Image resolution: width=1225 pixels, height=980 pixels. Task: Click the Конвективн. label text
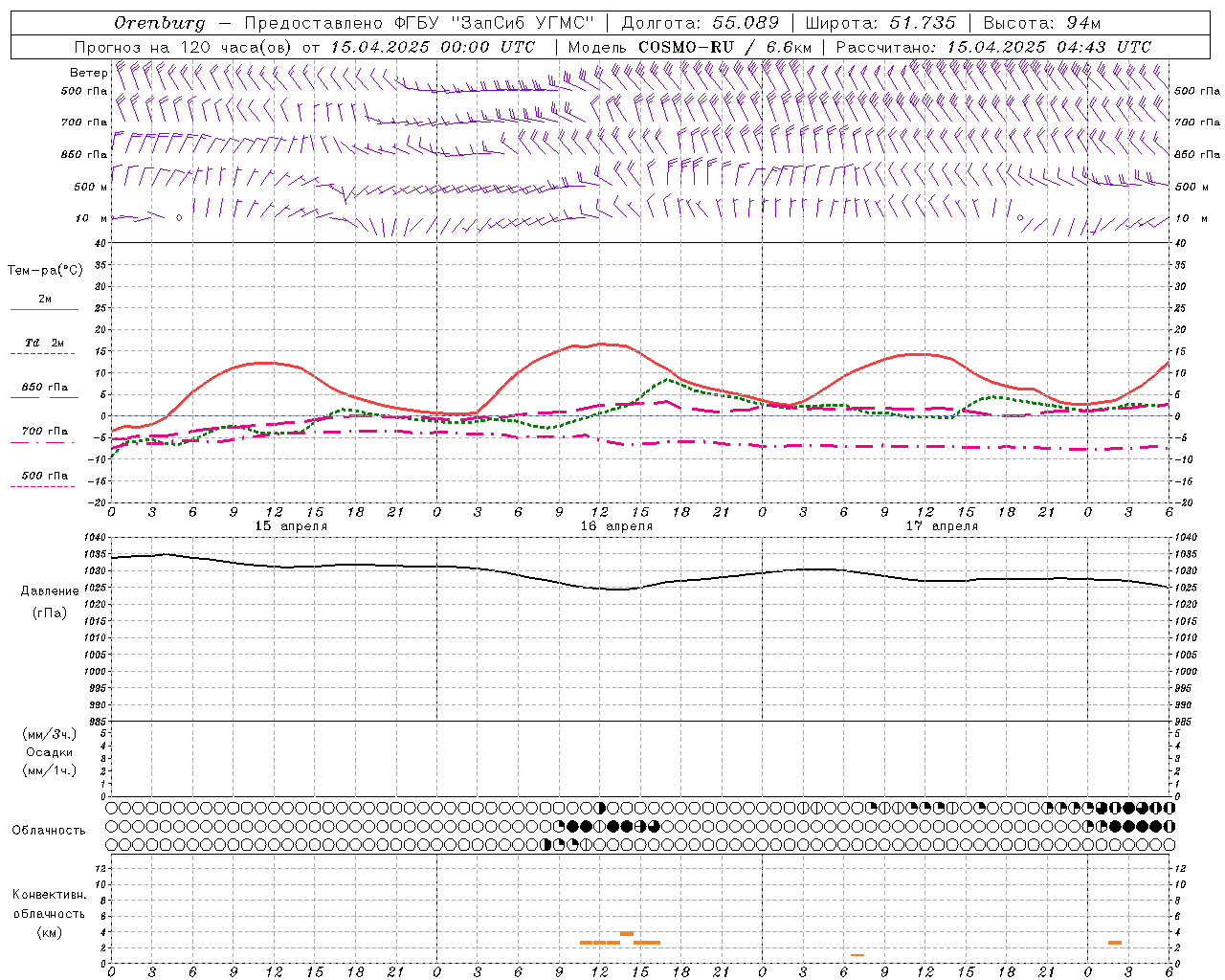click(49, 895)
